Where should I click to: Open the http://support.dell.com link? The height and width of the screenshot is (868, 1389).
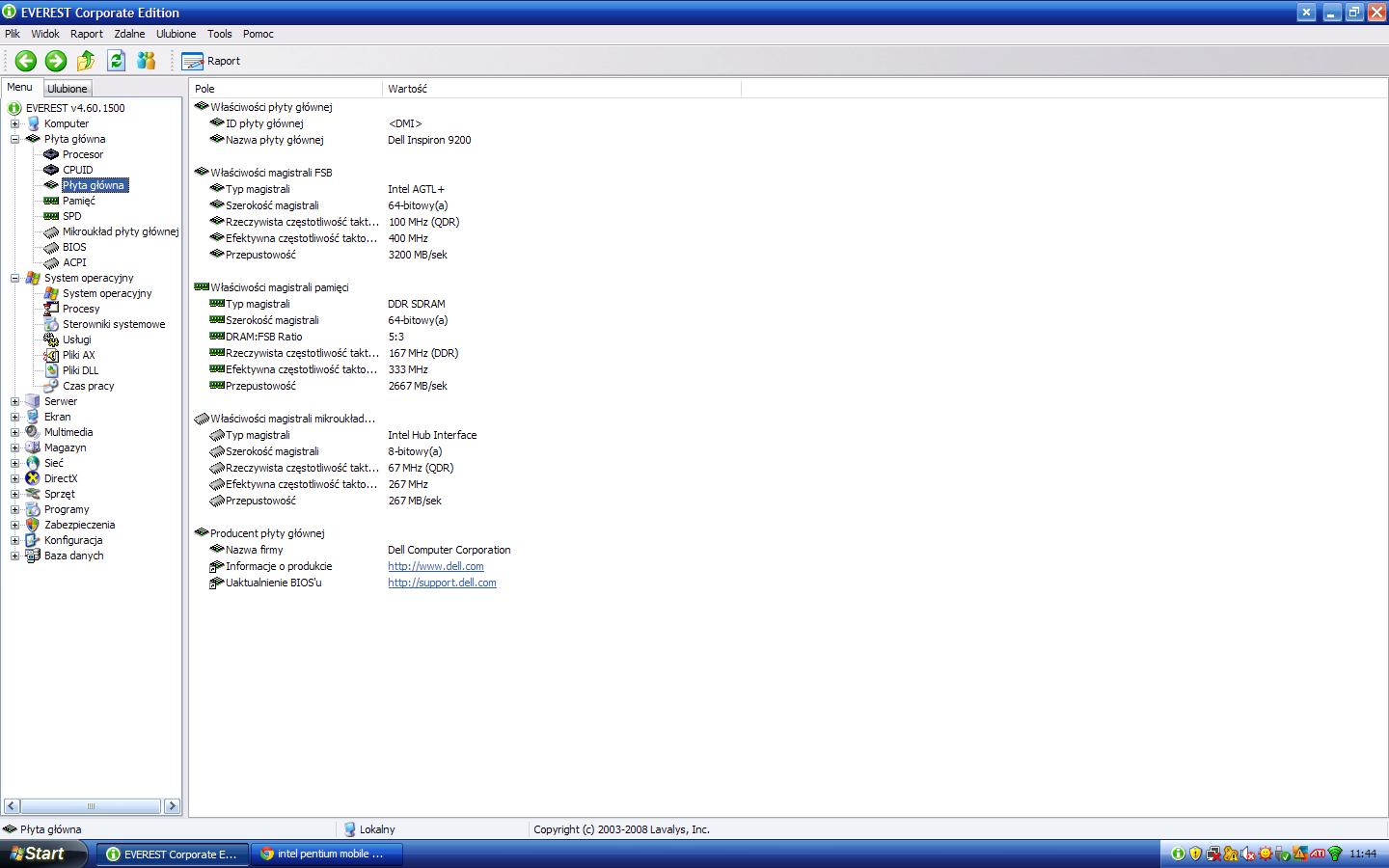point(442,583)
